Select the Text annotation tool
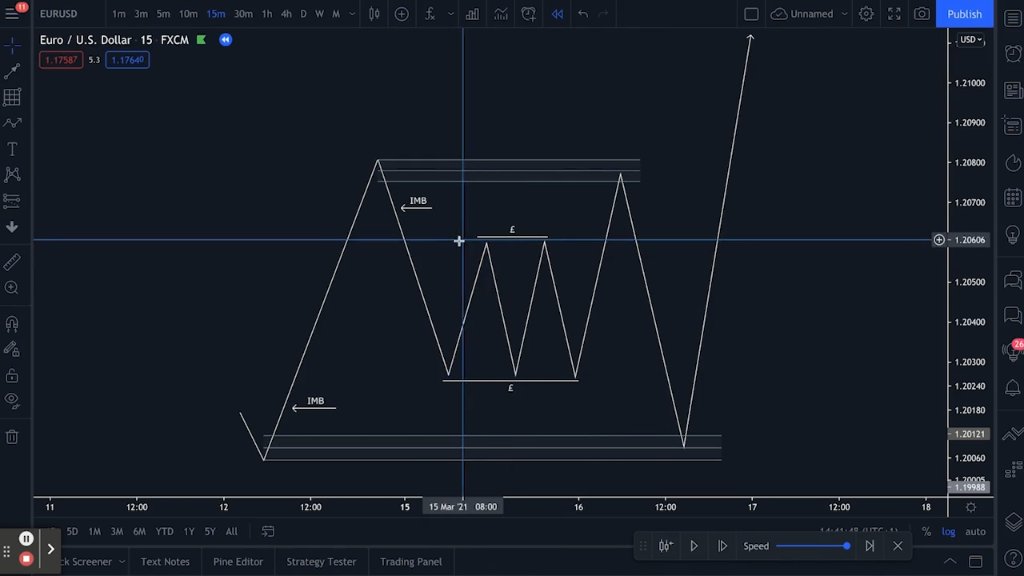 coord(12,149)
